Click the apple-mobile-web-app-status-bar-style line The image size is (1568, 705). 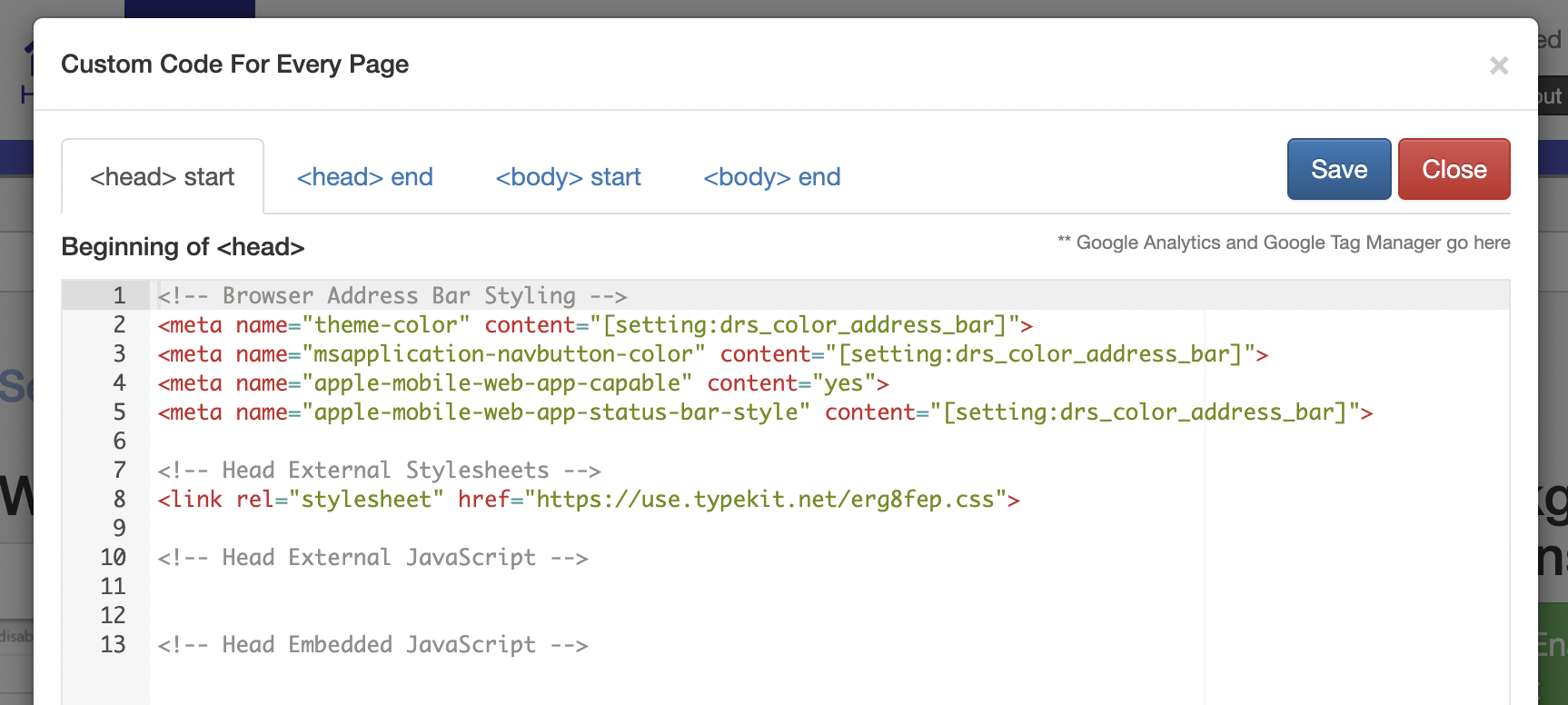(x=764, y=412)
